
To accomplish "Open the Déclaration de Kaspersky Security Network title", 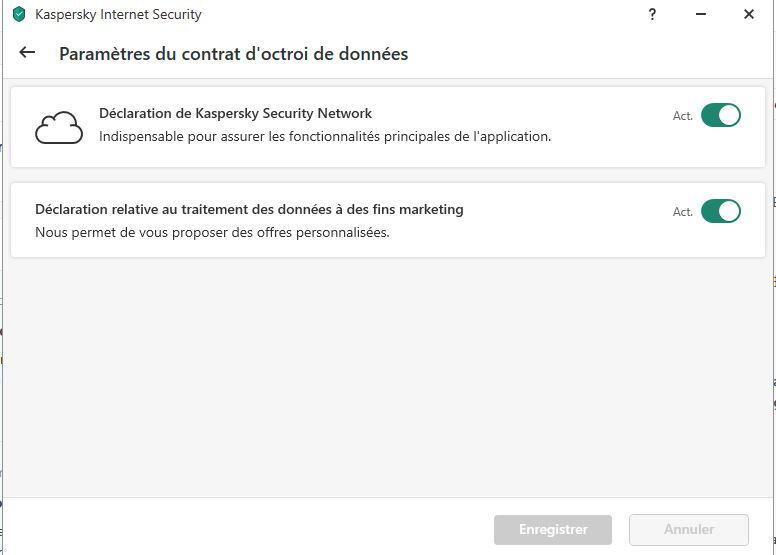I will tap(235, 113).
